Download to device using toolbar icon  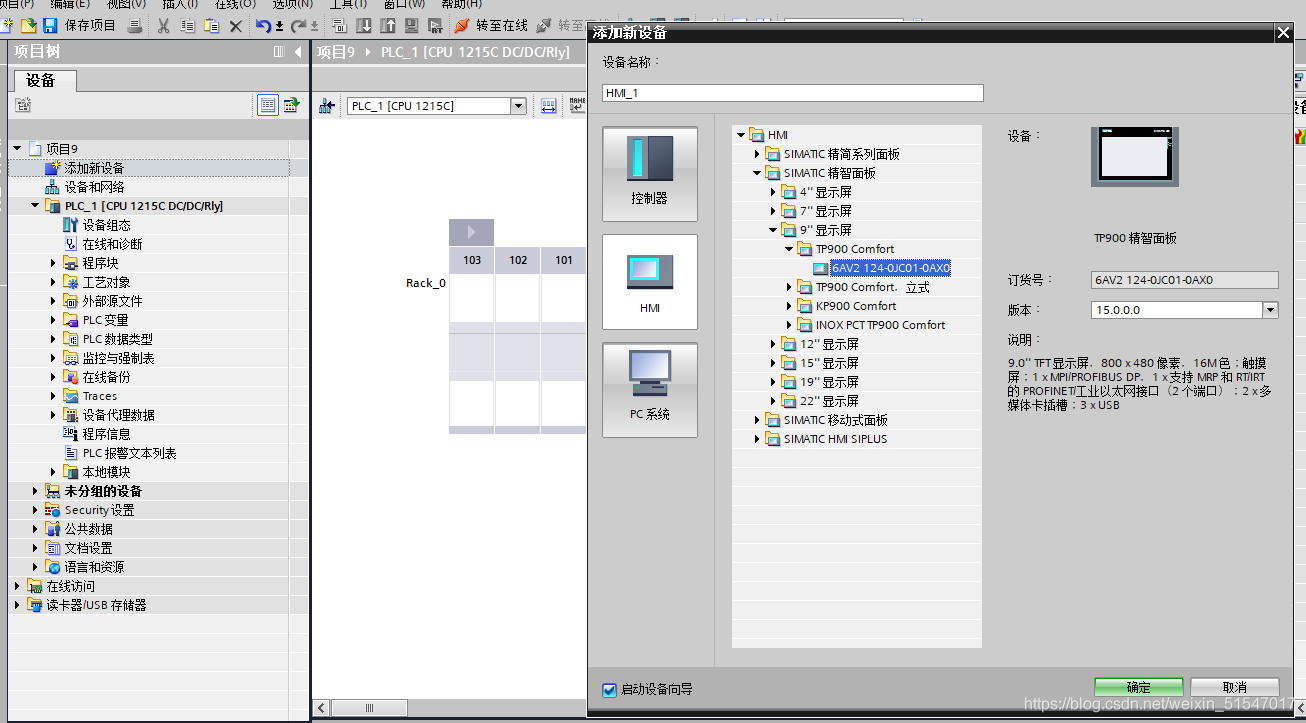363,25
